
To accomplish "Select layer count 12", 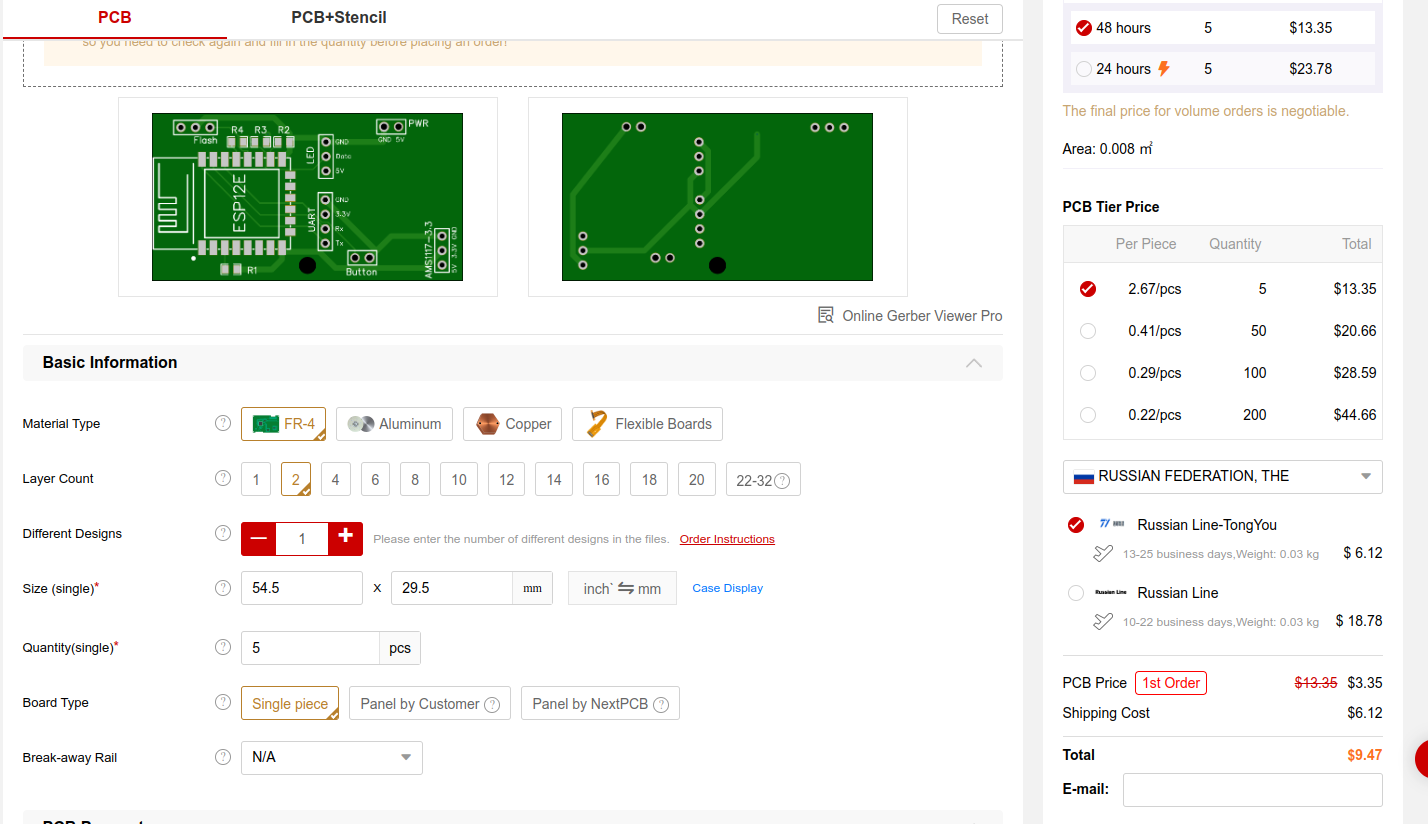I will pyautogui.click(x=507, y=479).
